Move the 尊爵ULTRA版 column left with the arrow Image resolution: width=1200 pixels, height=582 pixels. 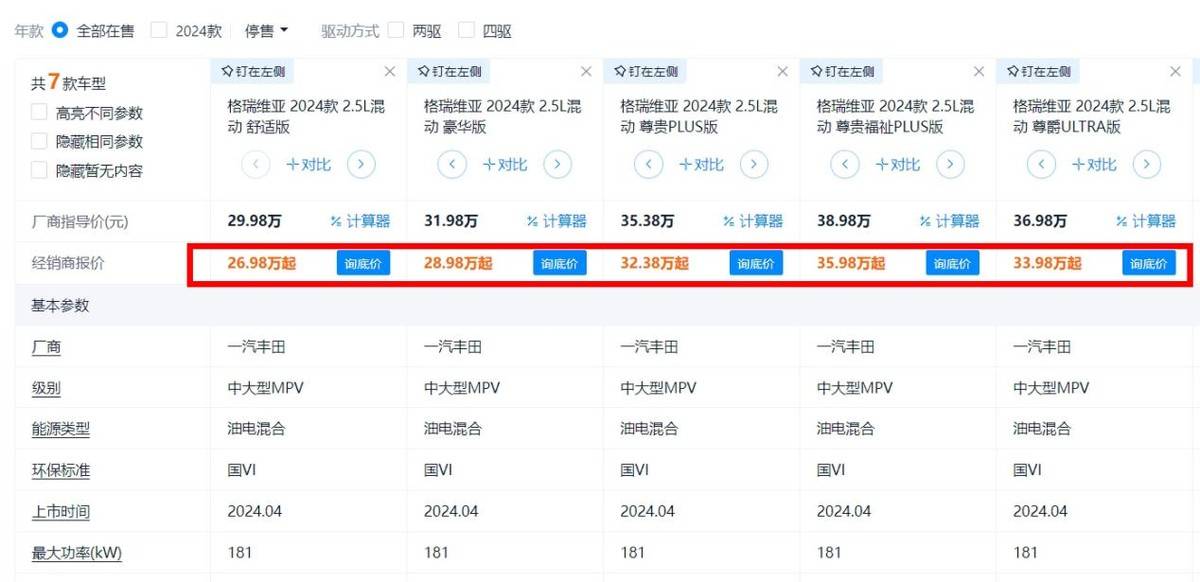(1042, 164)
